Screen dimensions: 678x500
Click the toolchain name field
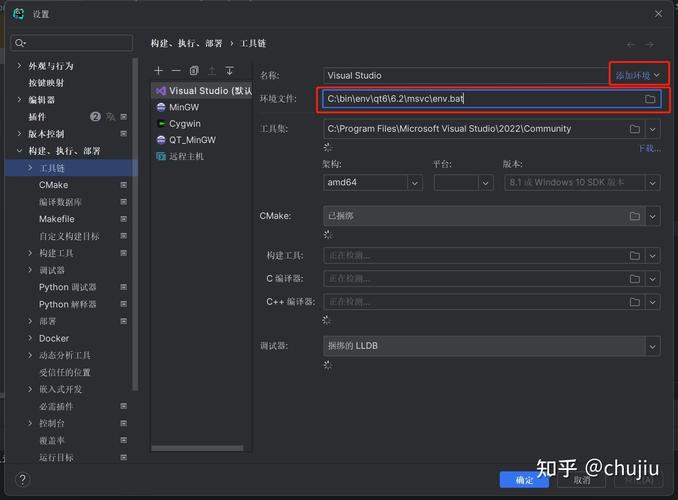tap(465, 75)
